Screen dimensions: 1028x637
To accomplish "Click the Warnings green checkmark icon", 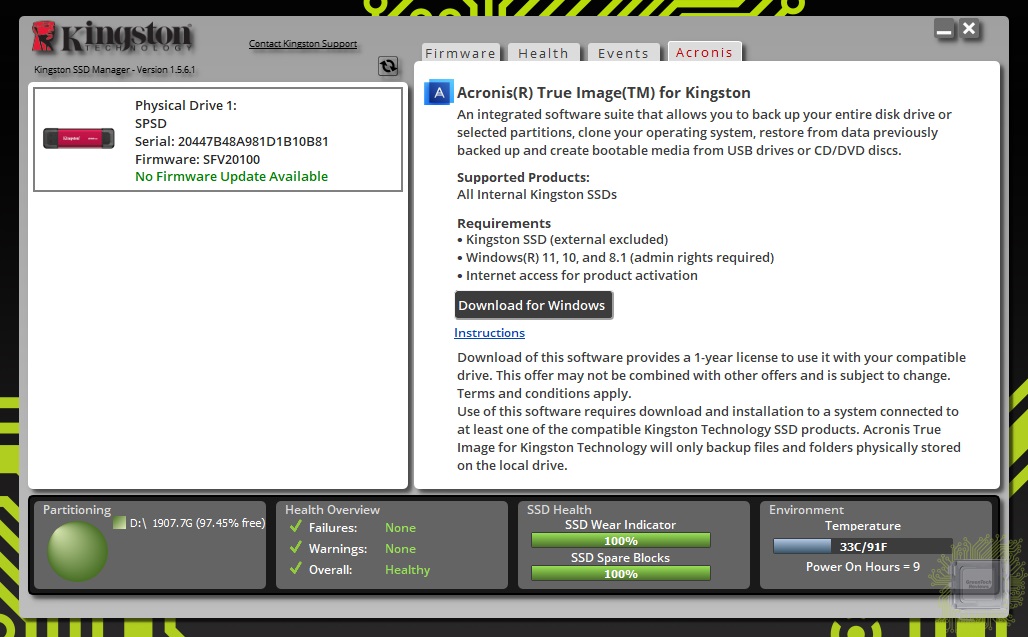I will [x=295, y=548].
